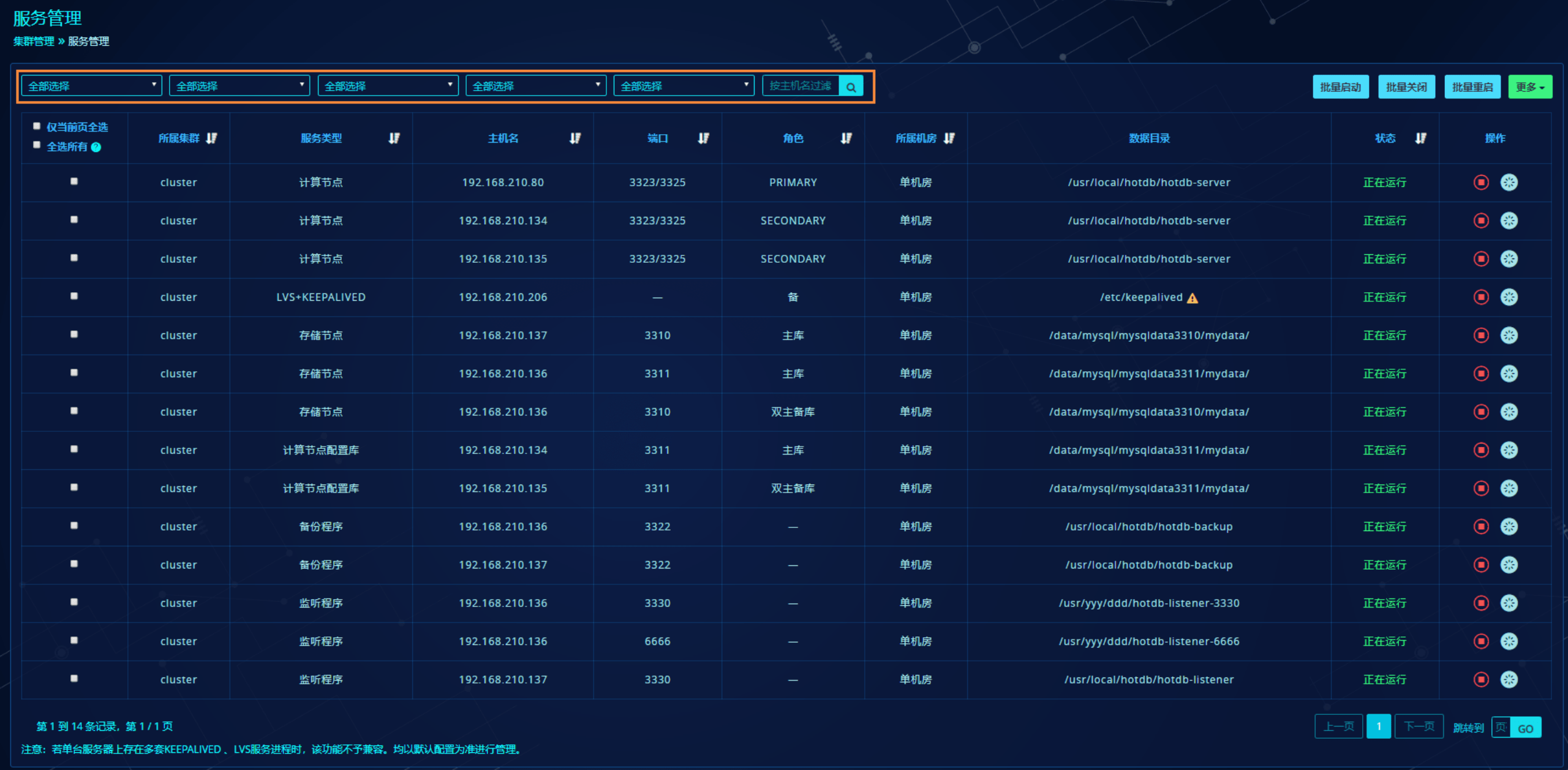The height and width of the screenshot is (770, 1568).
Task: Click warning icon next to /etc/keepalived
Action: [1192, 298]
